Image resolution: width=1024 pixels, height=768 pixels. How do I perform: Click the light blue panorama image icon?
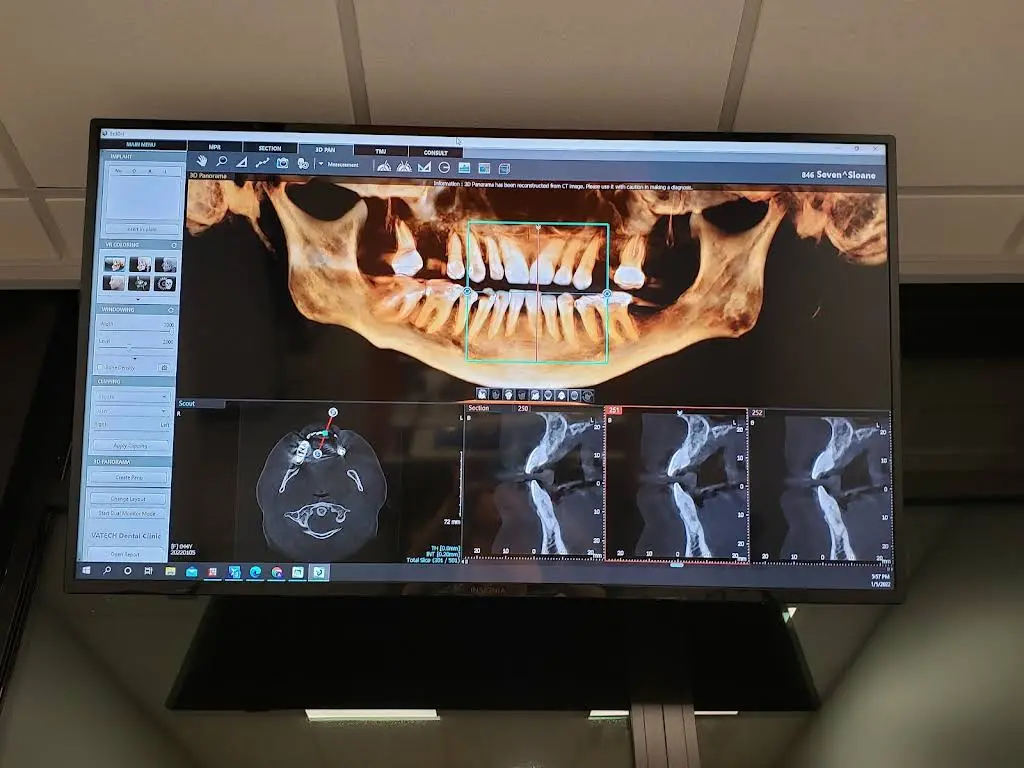(x=464, y=168)
